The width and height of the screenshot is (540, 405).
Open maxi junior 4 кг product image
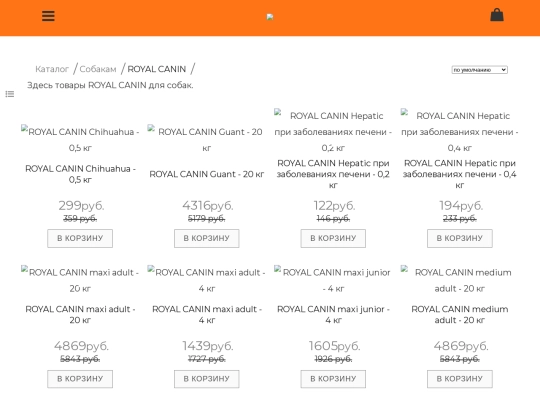click(333, 280)
